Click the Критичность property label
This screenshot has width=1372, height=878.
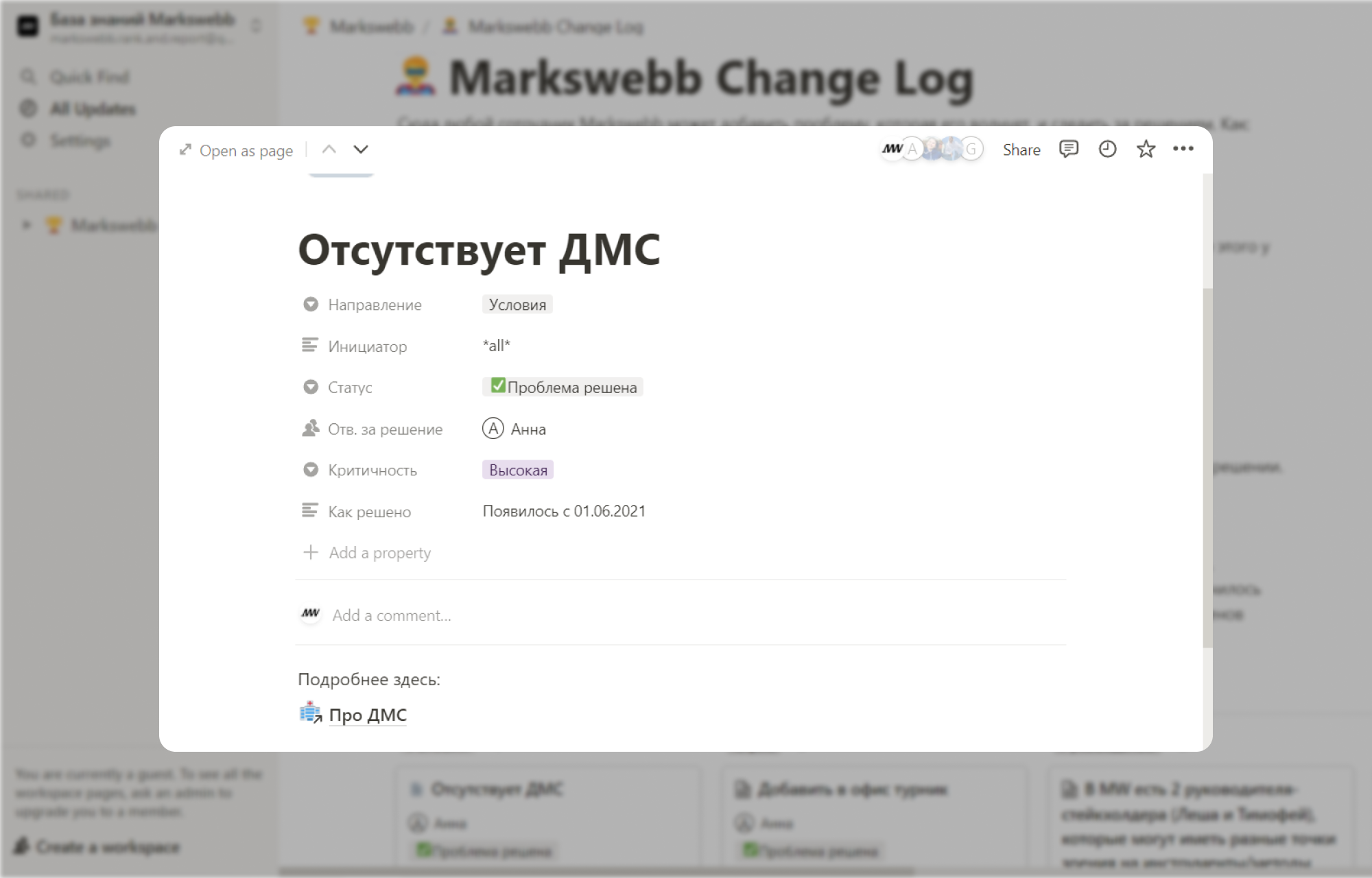pyautogui.click(x=372, y=471)
